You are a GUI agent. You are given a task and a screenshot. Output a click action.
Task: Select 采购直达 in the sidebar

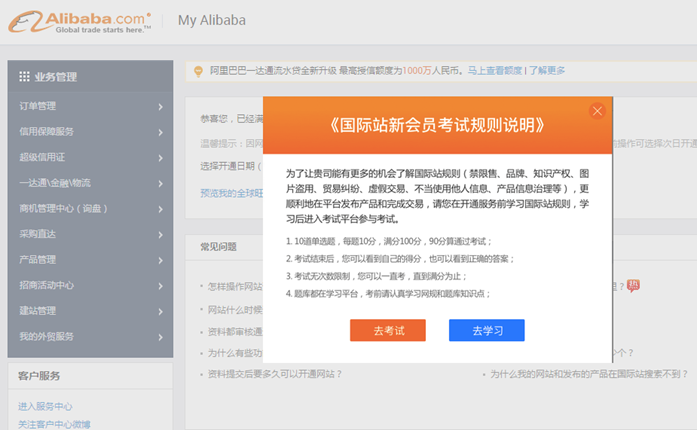(38, 234)
